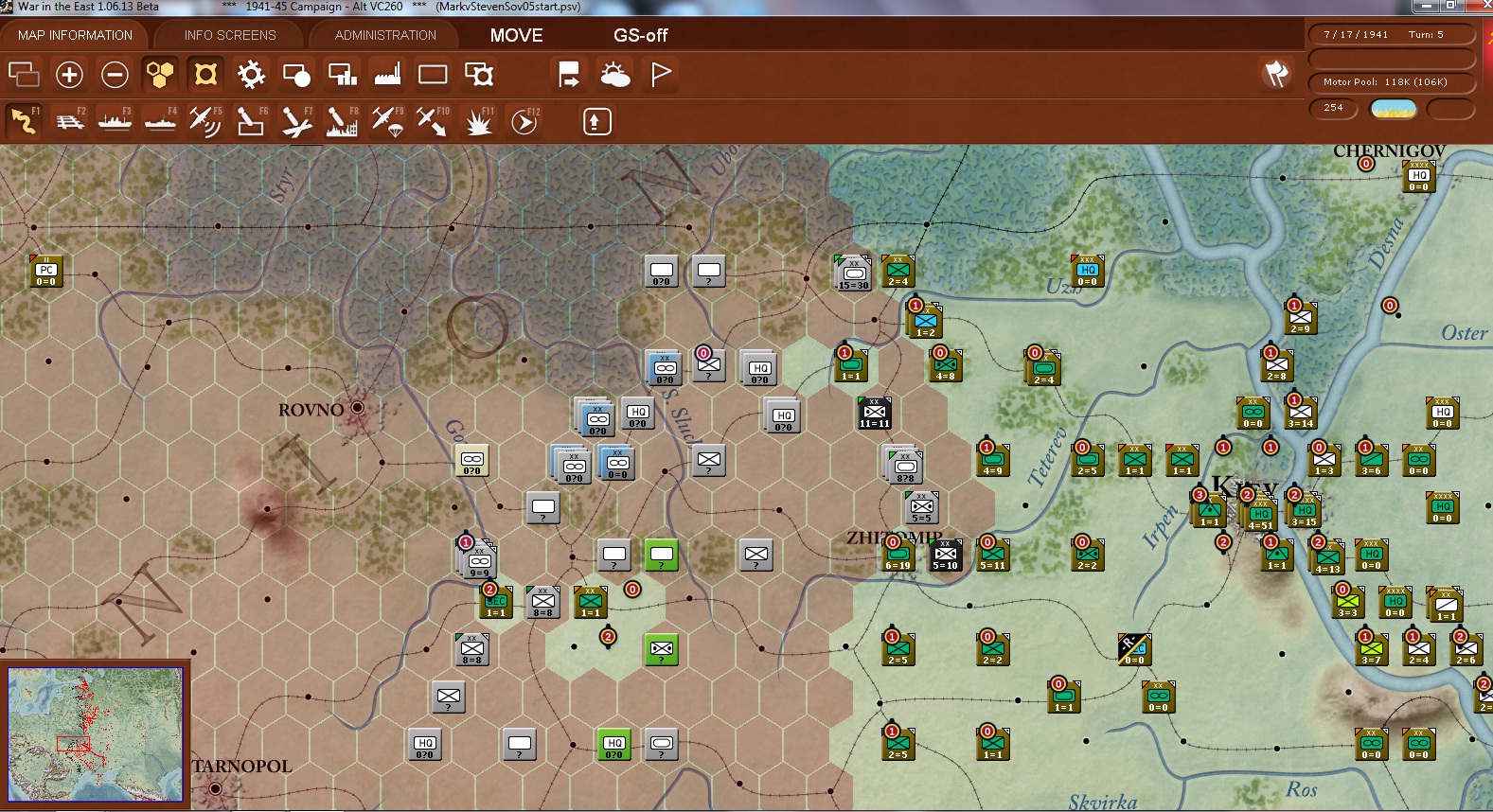Select the 5=11 unit counter
This screenshot has height=812, width=1493.
tap(993, 556)
